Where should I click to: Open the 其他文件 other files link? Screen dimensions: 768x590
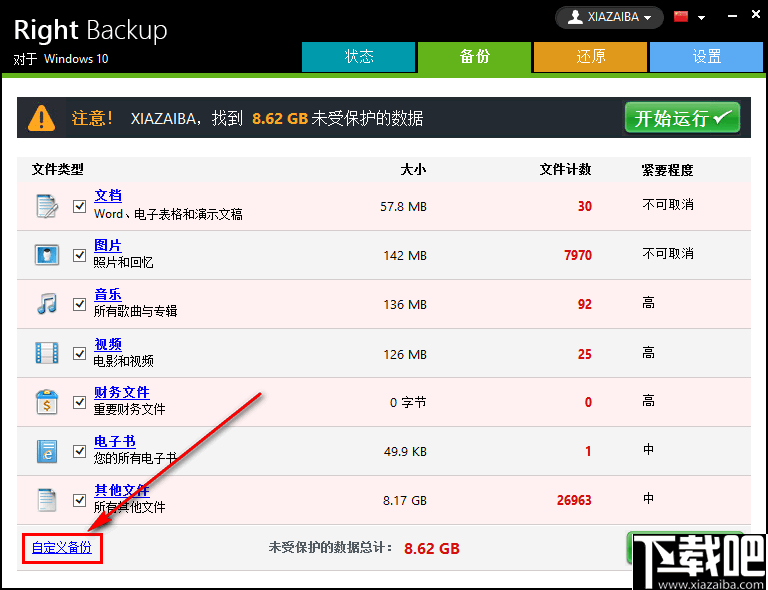pyautogui.click(x=121, y=490)
